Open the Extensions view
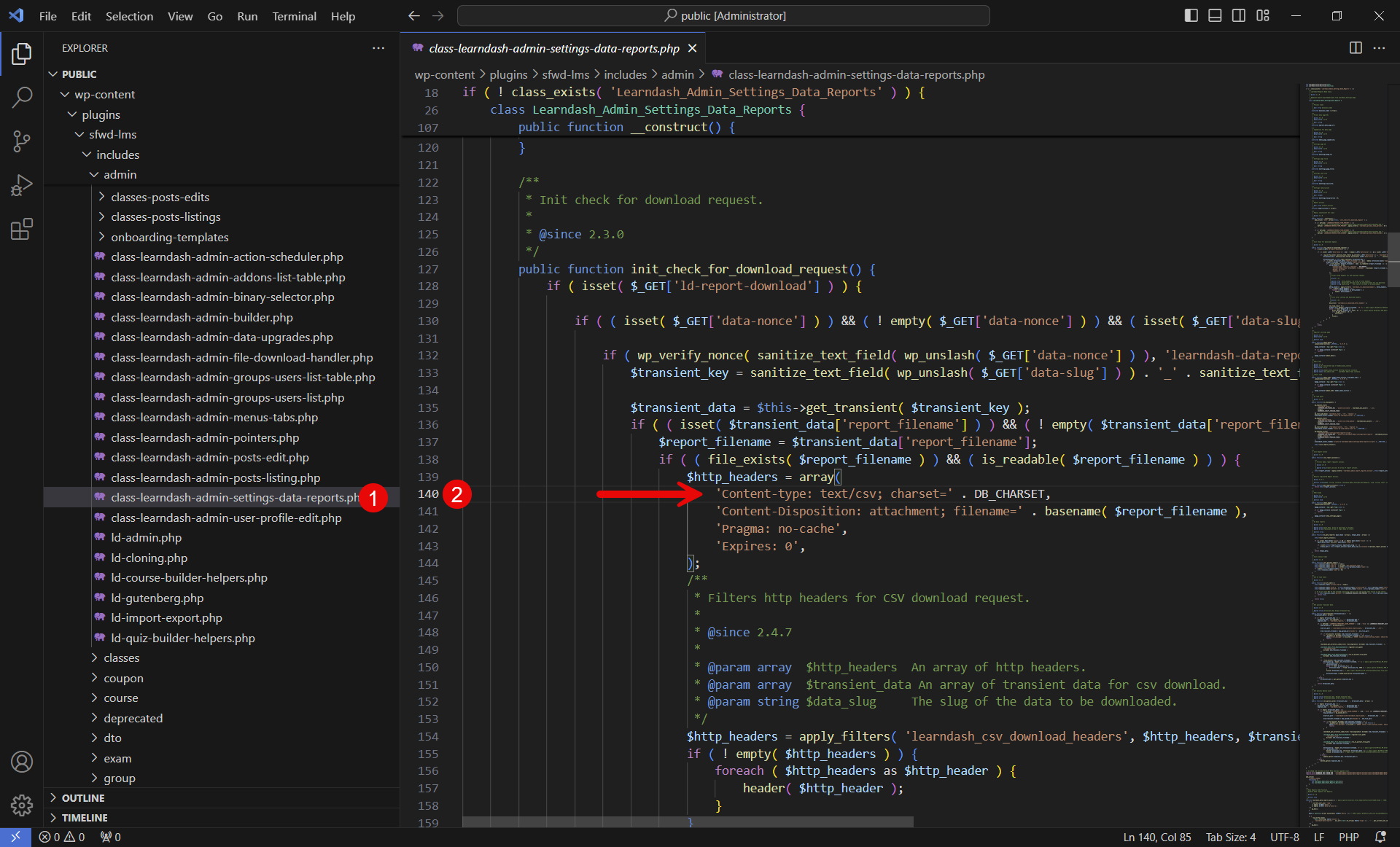 (x=22, y=230)
